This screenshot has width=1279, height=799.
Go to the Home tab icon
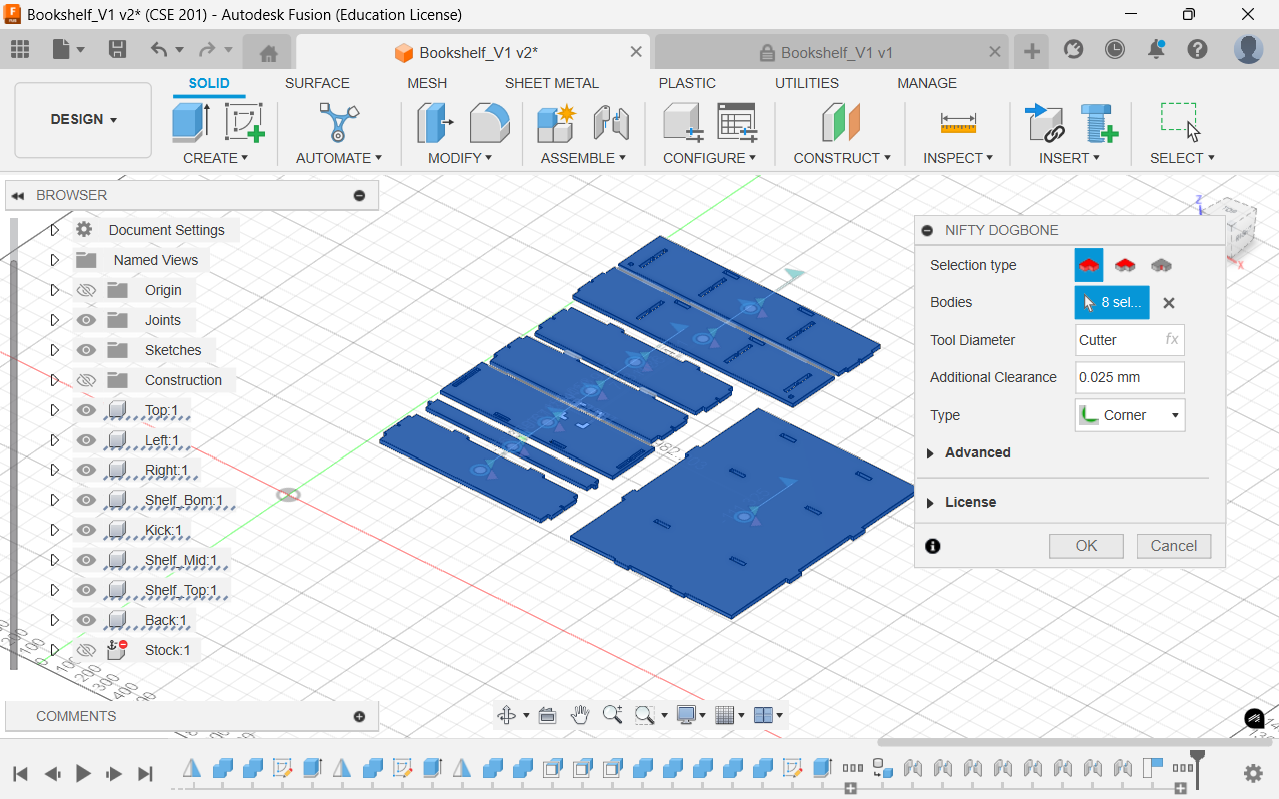pyautogui.click(x=268, y=53)
